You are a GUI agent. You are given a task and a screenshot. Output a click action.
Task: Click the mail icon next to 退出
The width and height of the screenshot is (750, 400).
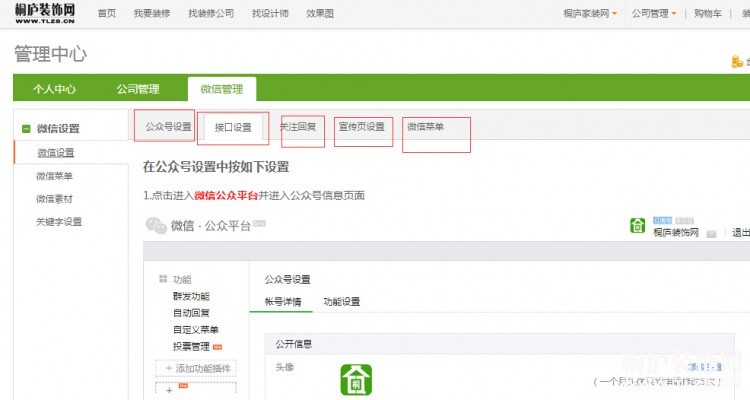click(711, 233)
